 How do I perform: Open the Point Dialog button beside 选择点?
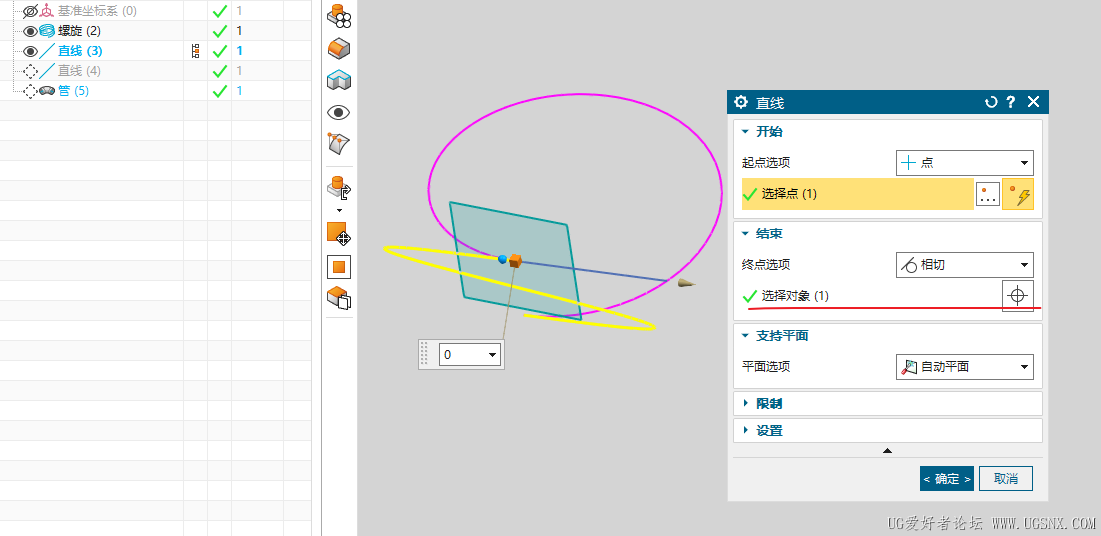click(x=988, y=195)
